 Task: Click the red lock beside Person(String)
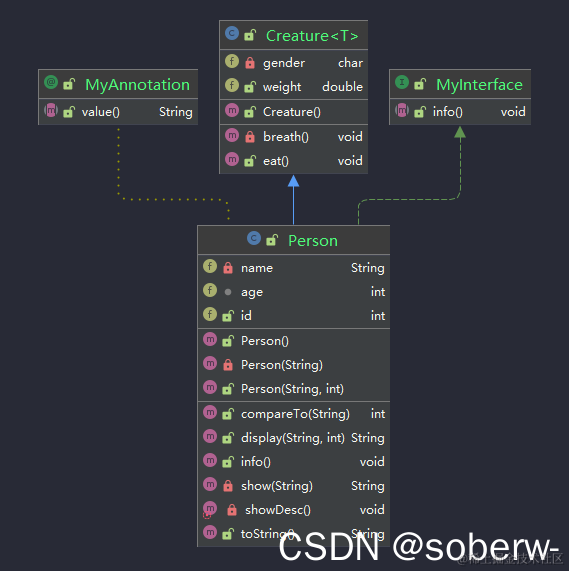[x=228, y=365]
